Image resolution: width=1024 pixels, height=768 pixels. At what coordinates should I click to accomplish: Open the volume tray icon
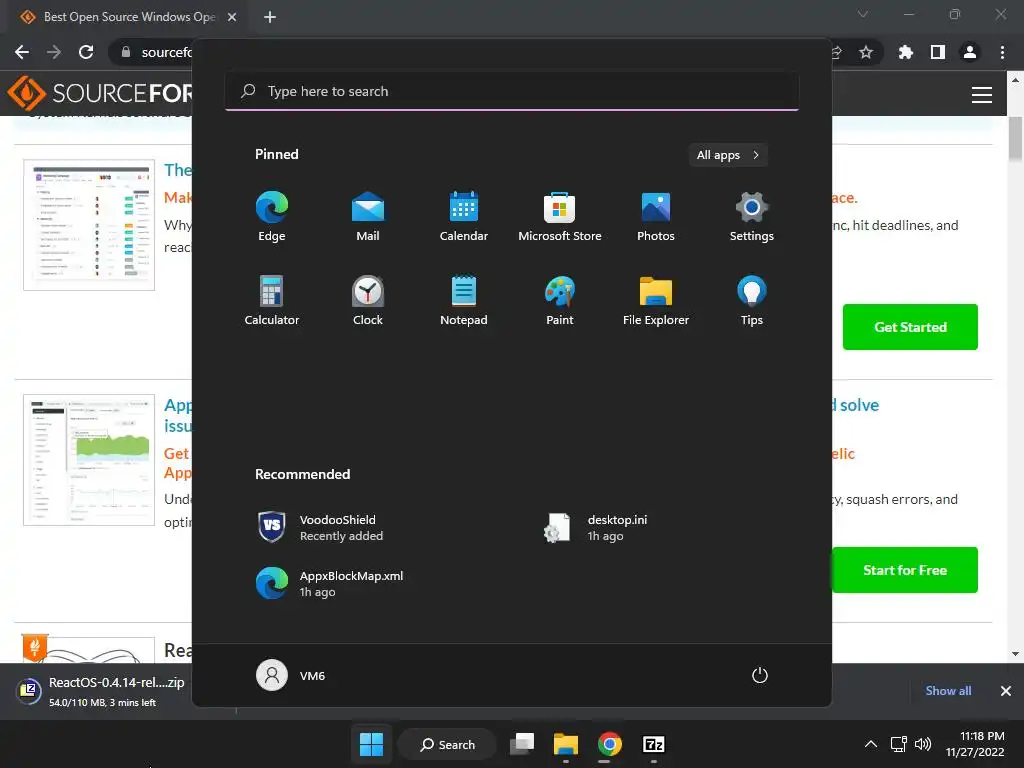(x=922, y=744)
